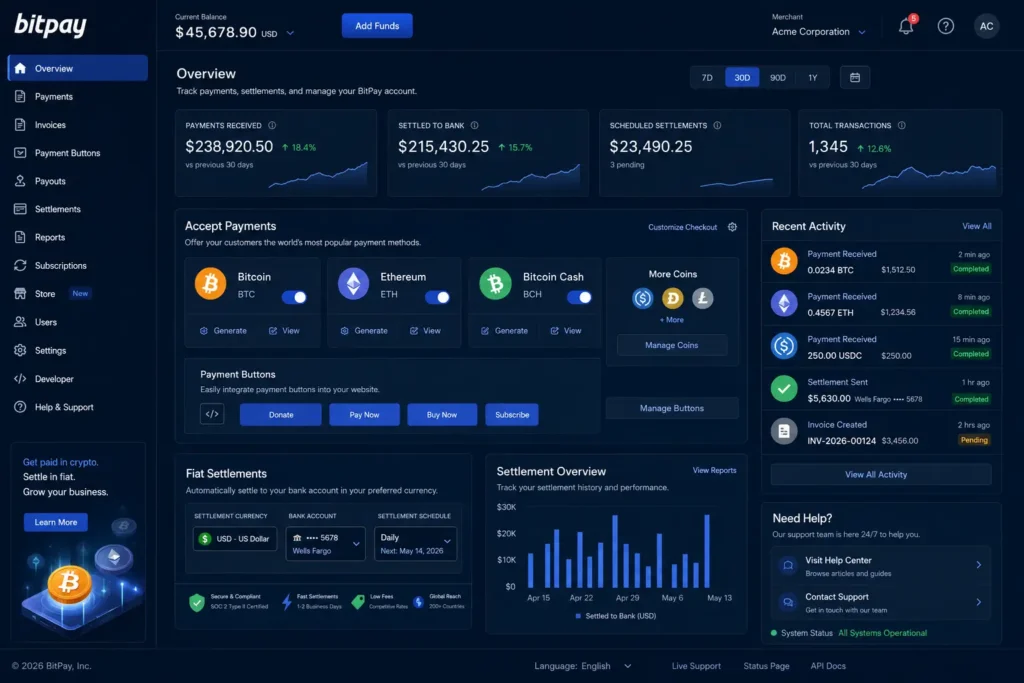Click the USDC icon in Recent Activity
Viewport: 1024px width, 683px height.
(784, 346)
